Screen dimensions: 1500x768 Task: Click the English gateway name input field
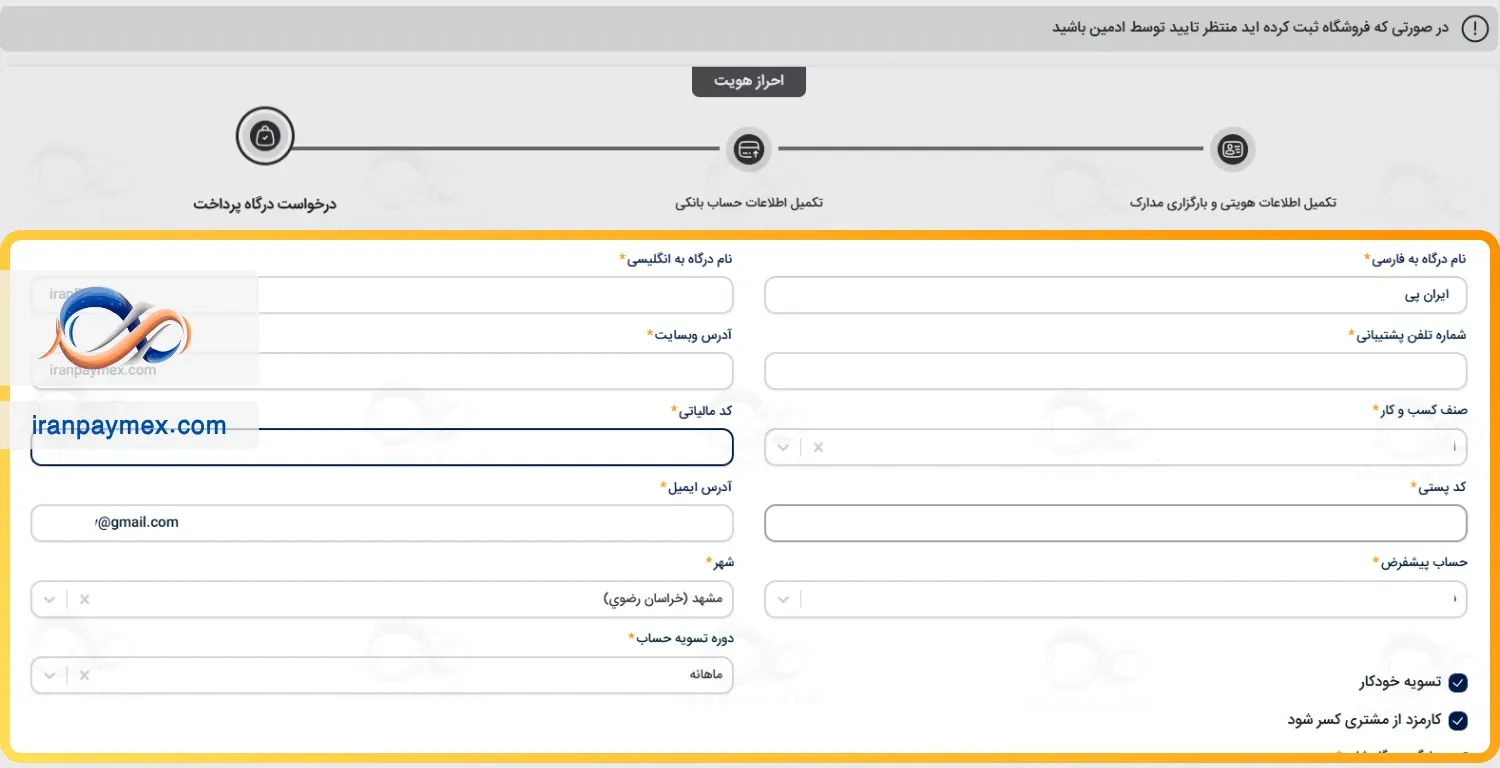coord(382,295)
